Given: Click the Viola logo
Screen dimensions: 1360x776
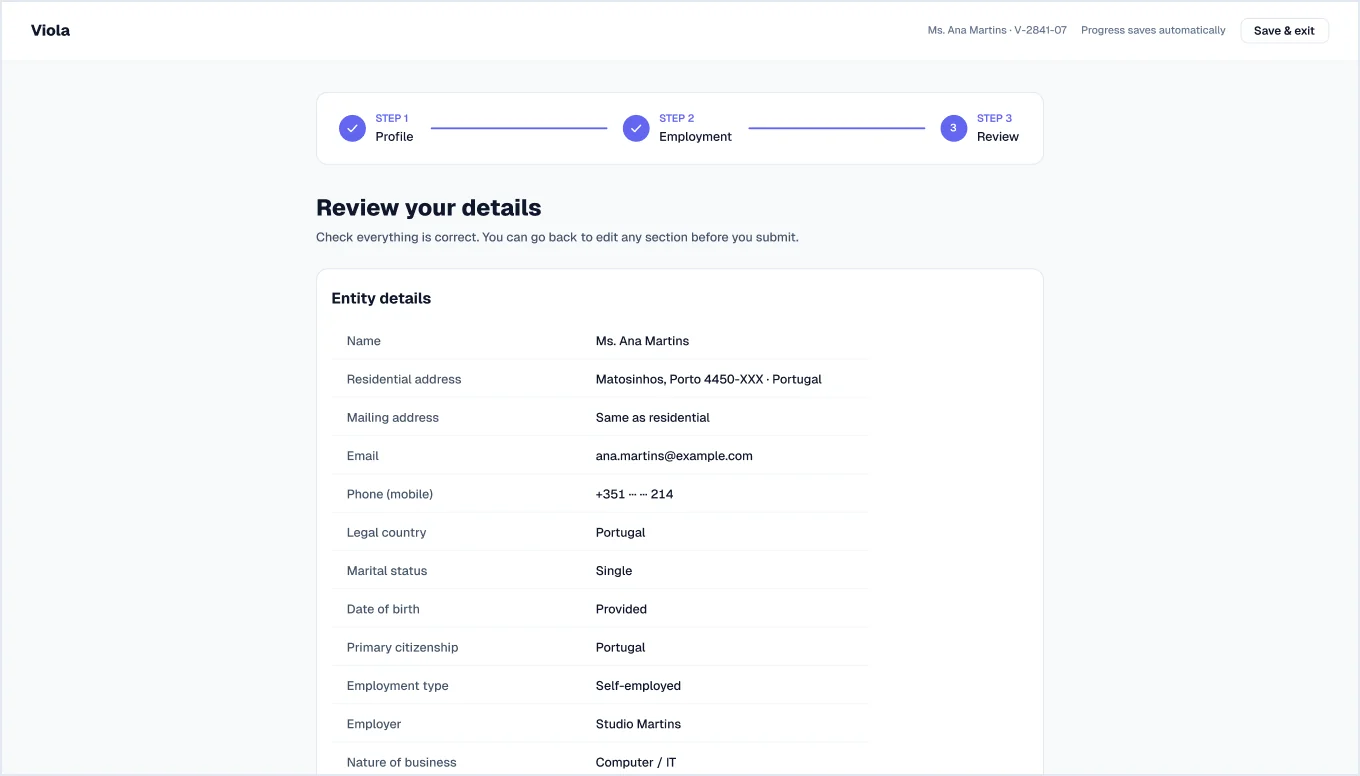Looking at the screenshot, I should [50, 30].
